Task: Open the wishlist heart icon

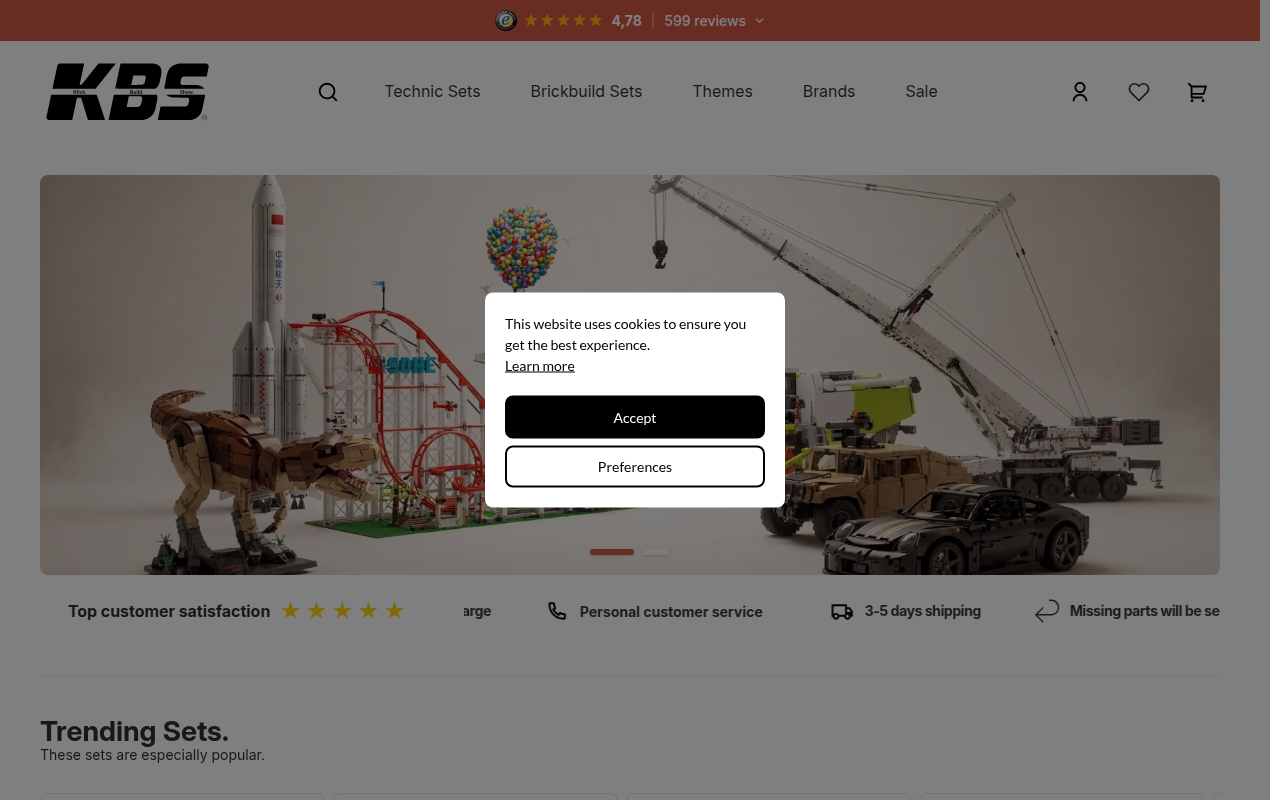Action: [x=1139, y=92]
